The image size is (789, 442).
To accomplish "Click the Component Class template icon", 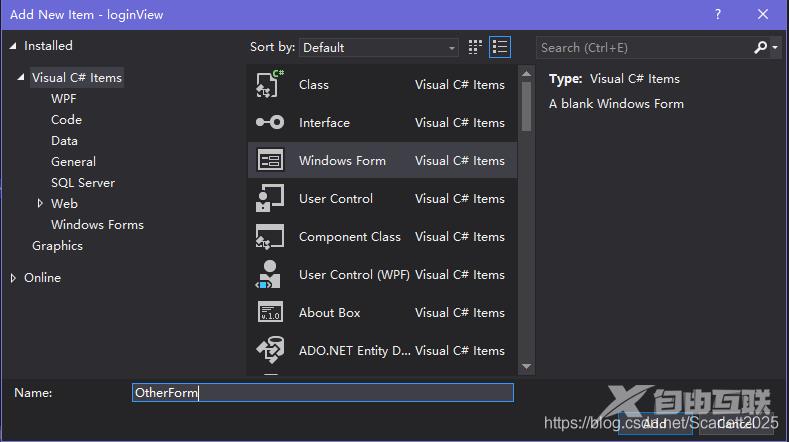I will [x=270, y=237].
